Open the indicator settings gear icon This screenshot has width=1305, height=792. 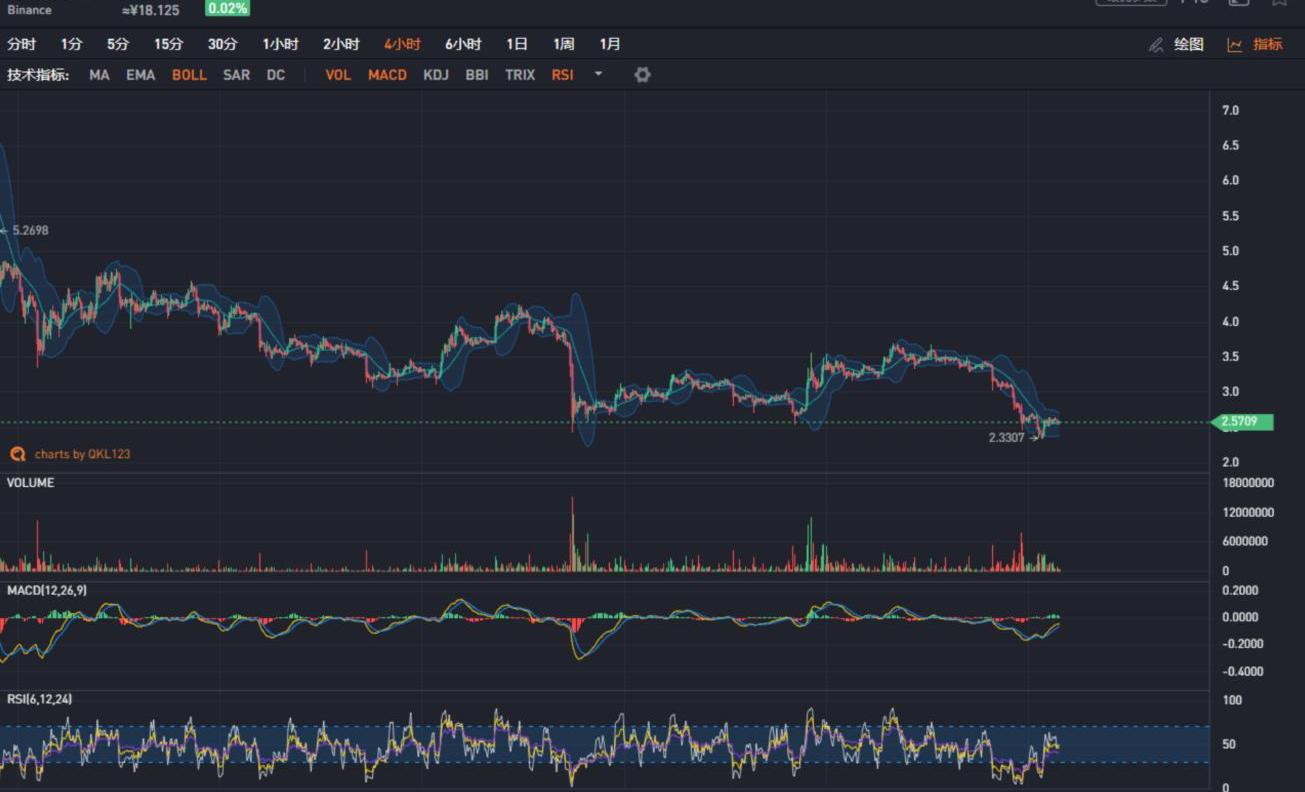[642, 75]
